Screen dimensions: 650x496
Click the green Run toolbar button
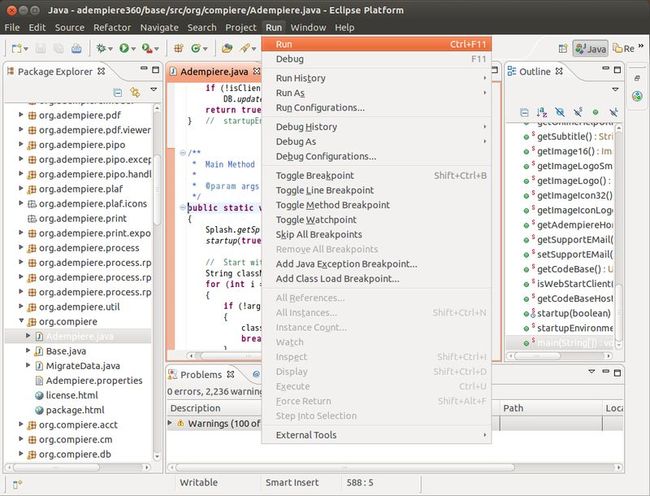124,48
